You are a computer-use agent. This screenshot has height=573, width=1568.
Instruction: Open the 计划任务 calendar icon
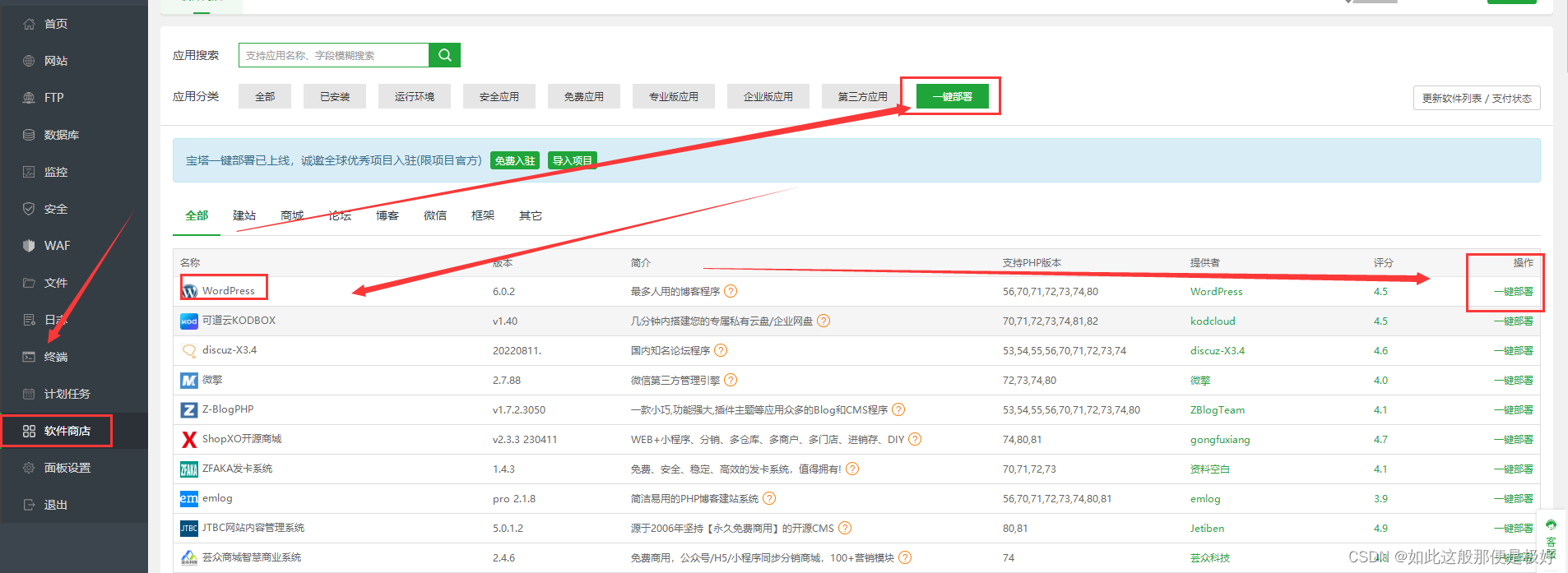coord(29,394)
